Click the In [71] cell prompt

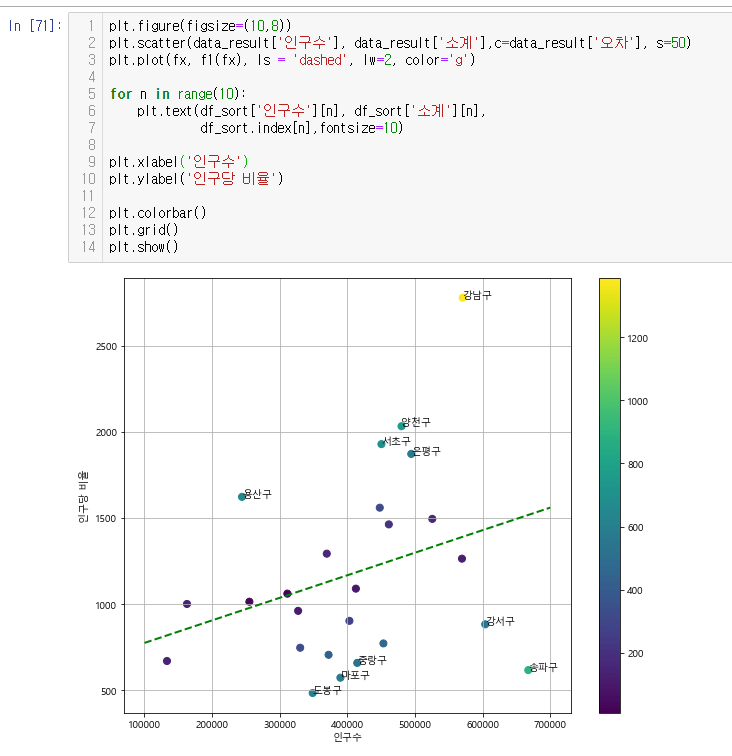tap(34, 25)
